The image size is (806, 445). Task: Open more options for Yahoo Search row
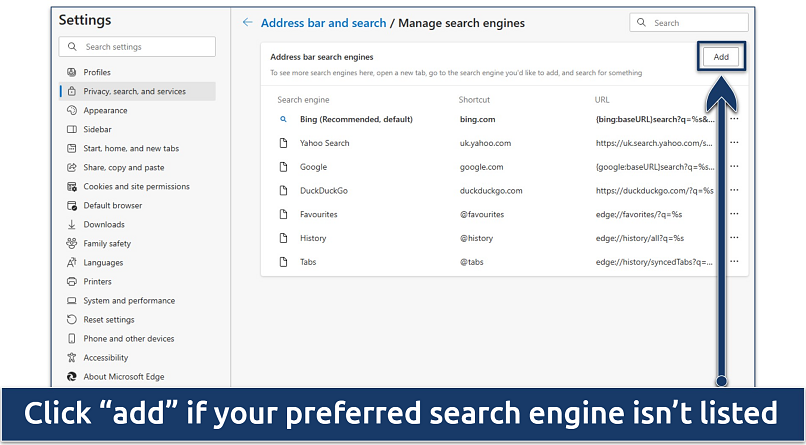pos(734,143)
